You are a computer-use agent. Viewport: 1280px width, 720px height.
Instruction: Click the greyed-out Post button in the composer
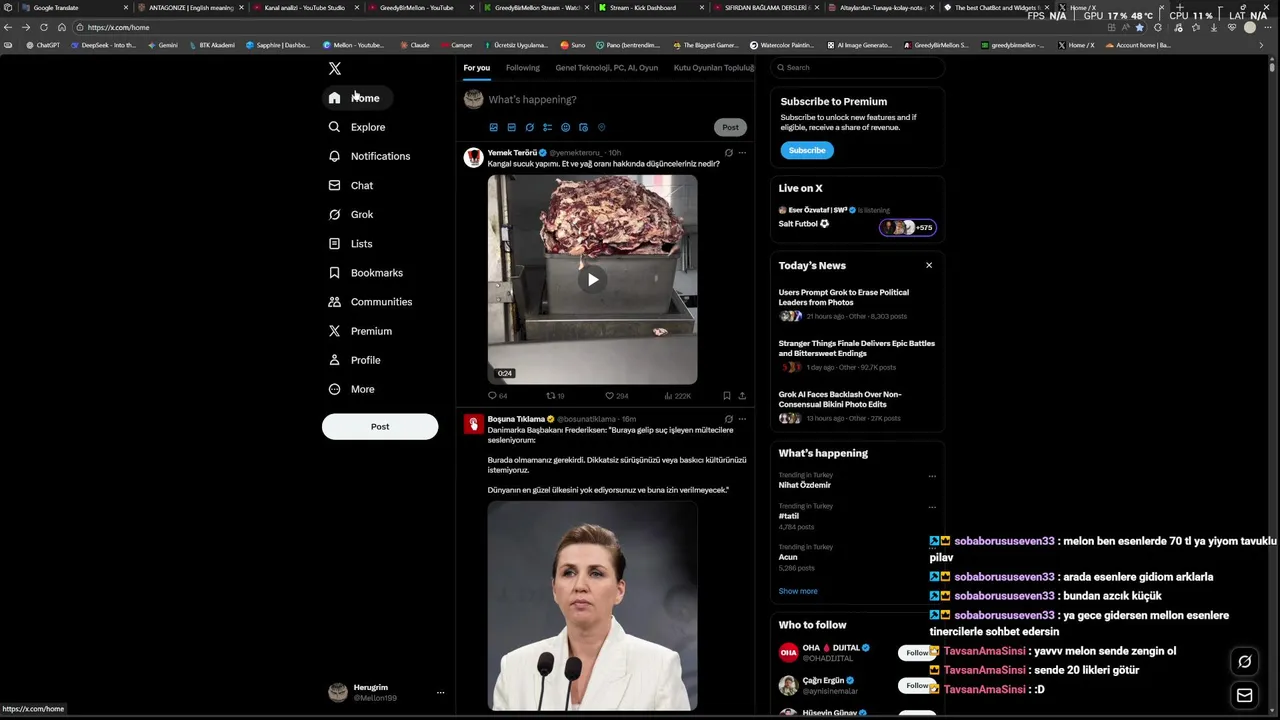pos(730,127)
